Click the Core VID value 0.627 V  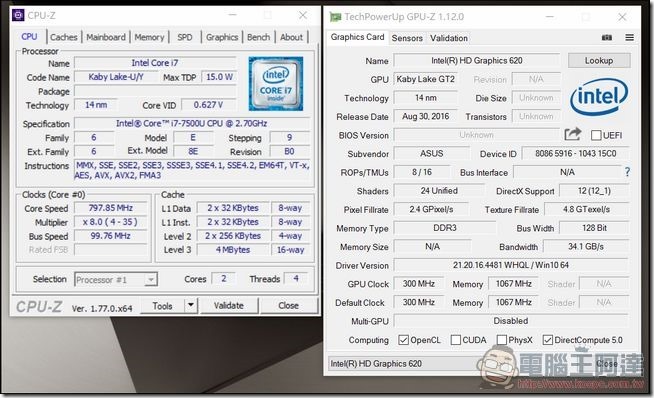[209, 105]
